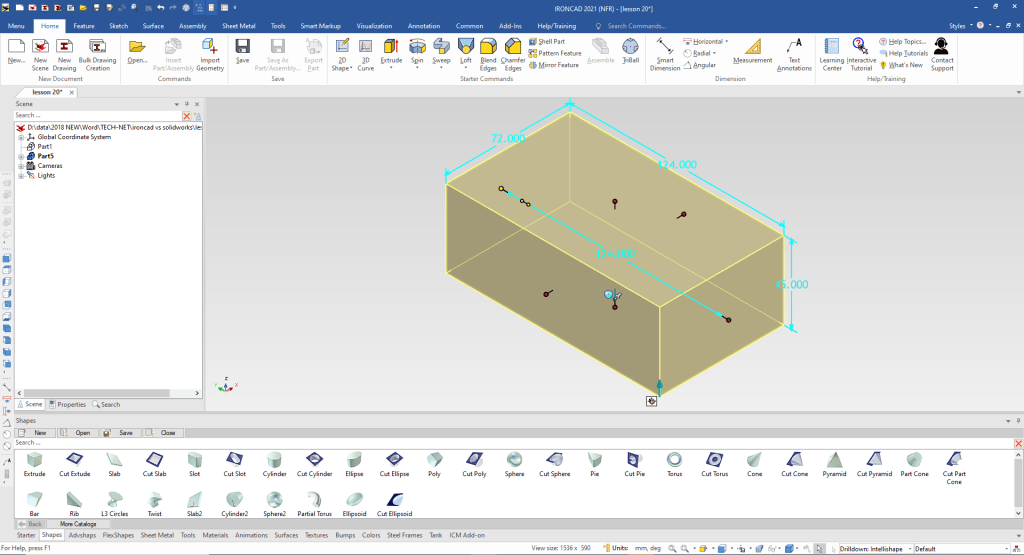Screen dimensions: 1024x555
Task: Click the Shell Part command
Action: coord(546,41)
